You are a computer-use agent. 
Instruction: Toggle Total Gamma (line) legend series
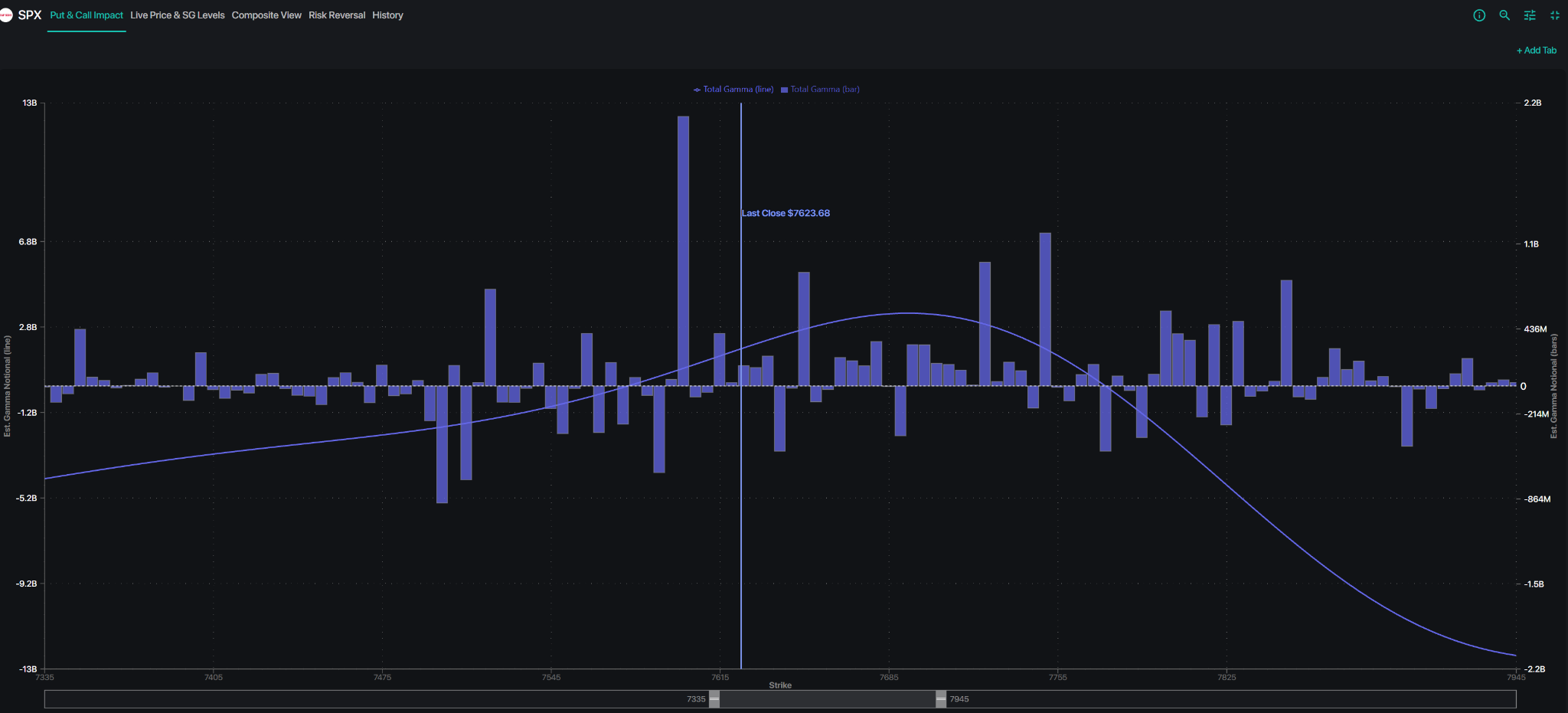(x=733, y=90)
